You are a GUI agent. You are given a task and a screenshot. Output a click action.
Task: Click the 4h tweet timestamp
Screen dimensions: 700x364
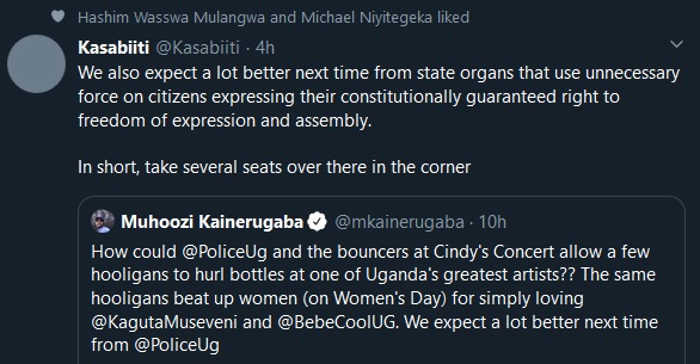(265, 47)
